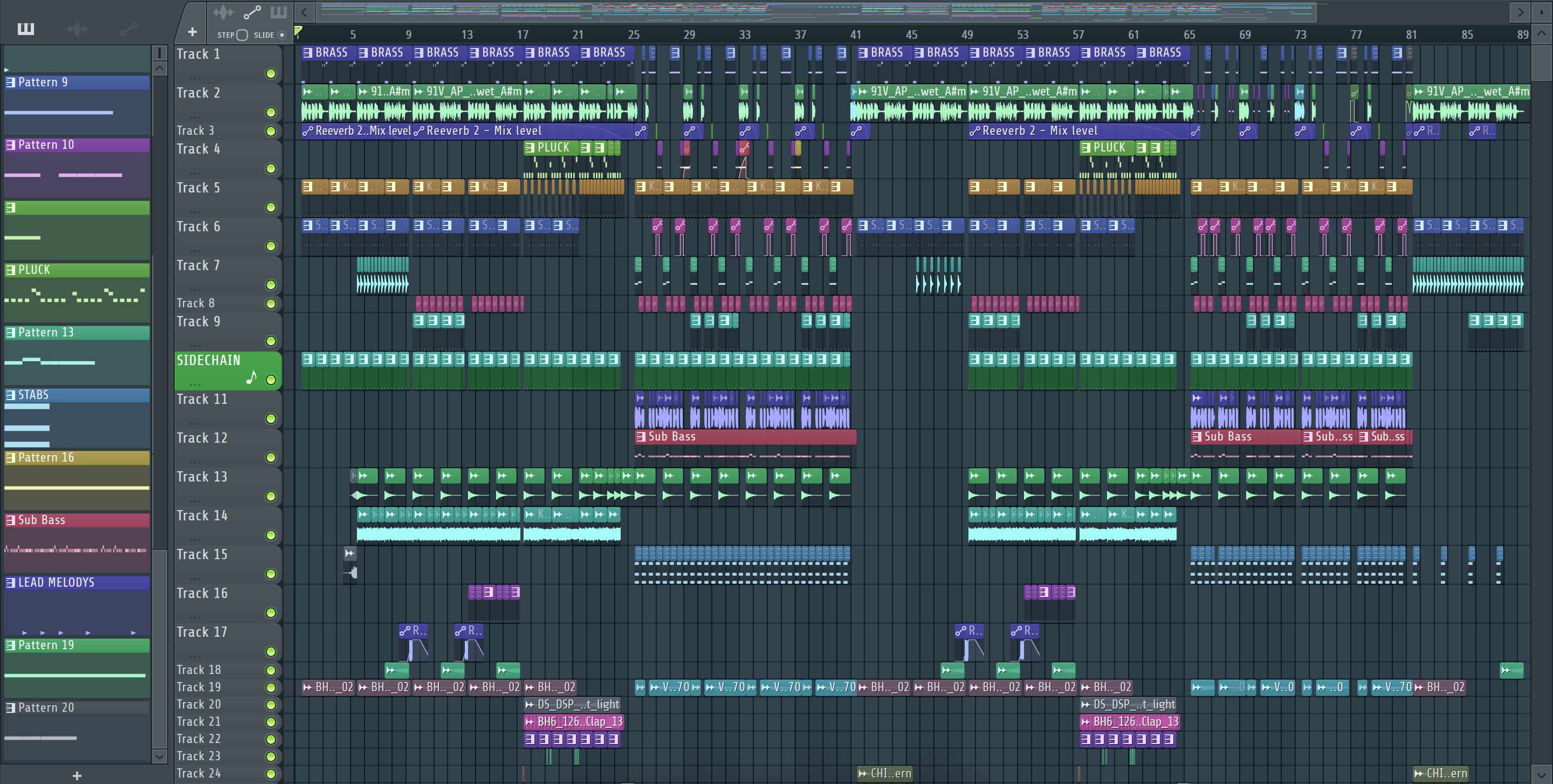Screen dimensions: 1553x784
Task: Click the CHI..ern audio clip icon near bar 41
Action: coord(863,774)
